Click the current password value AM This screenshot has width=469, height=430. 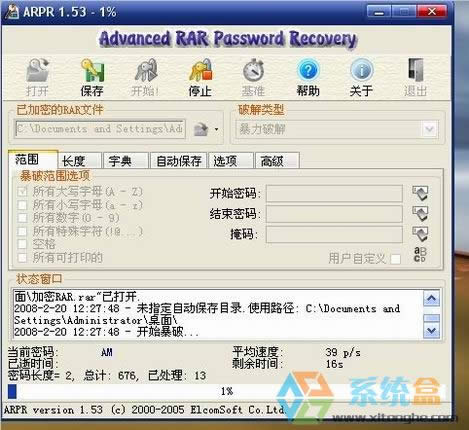[x=107, y=352]
